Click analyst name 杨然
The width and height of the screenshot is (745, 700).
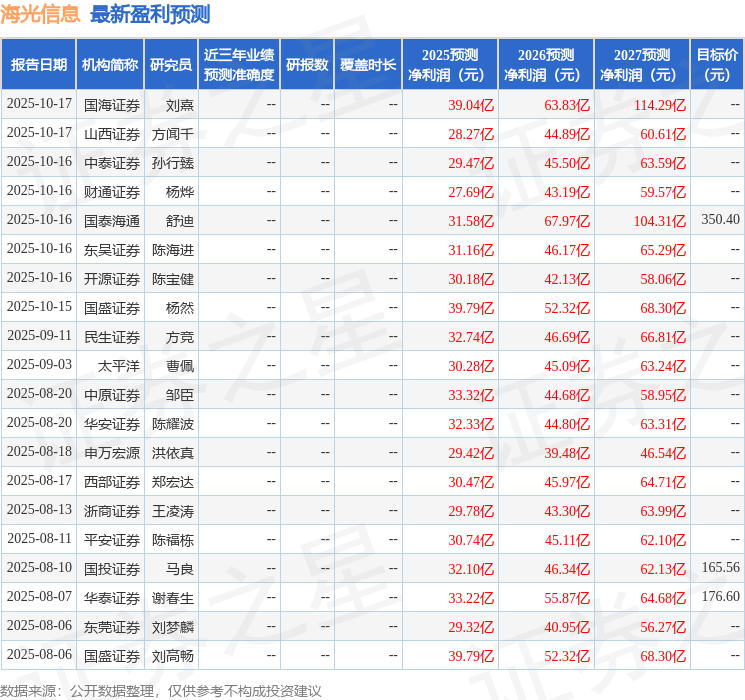(180, 308)
